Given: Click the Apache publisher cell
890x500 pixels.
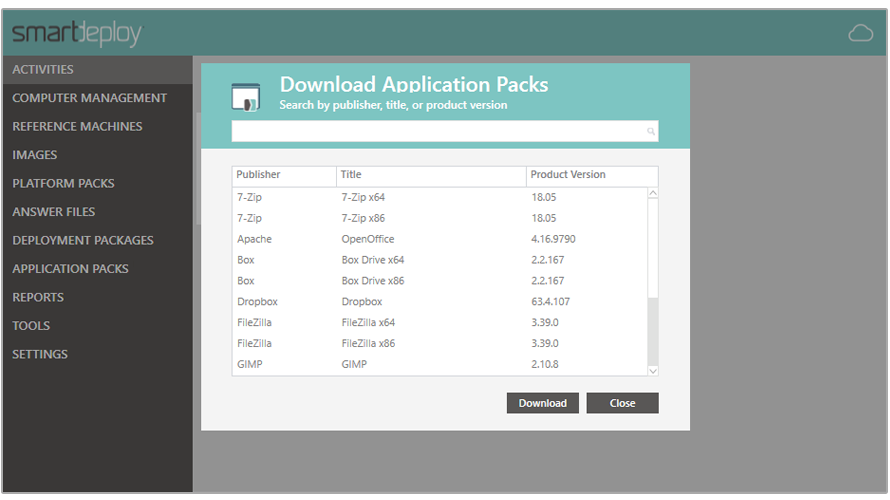Looking at the screenshot, I should coord(254,239).
